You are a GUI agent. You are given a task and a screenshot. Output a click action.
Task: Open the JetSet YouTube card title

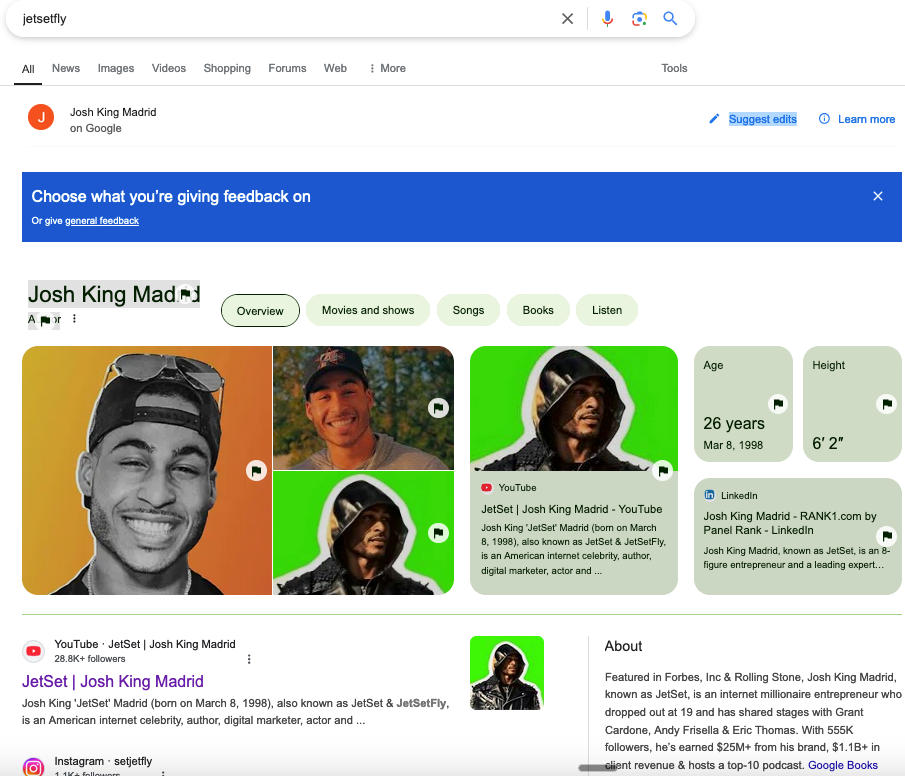click(571, 509)
